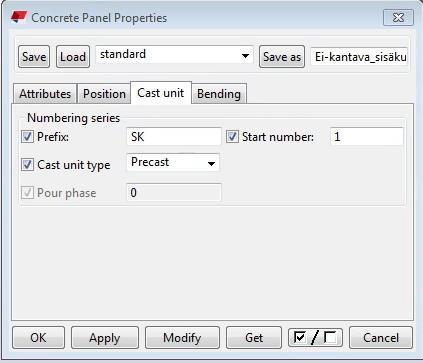The image size is (423, 363).
Task: Click the Save as button
Action: (282, 57)
